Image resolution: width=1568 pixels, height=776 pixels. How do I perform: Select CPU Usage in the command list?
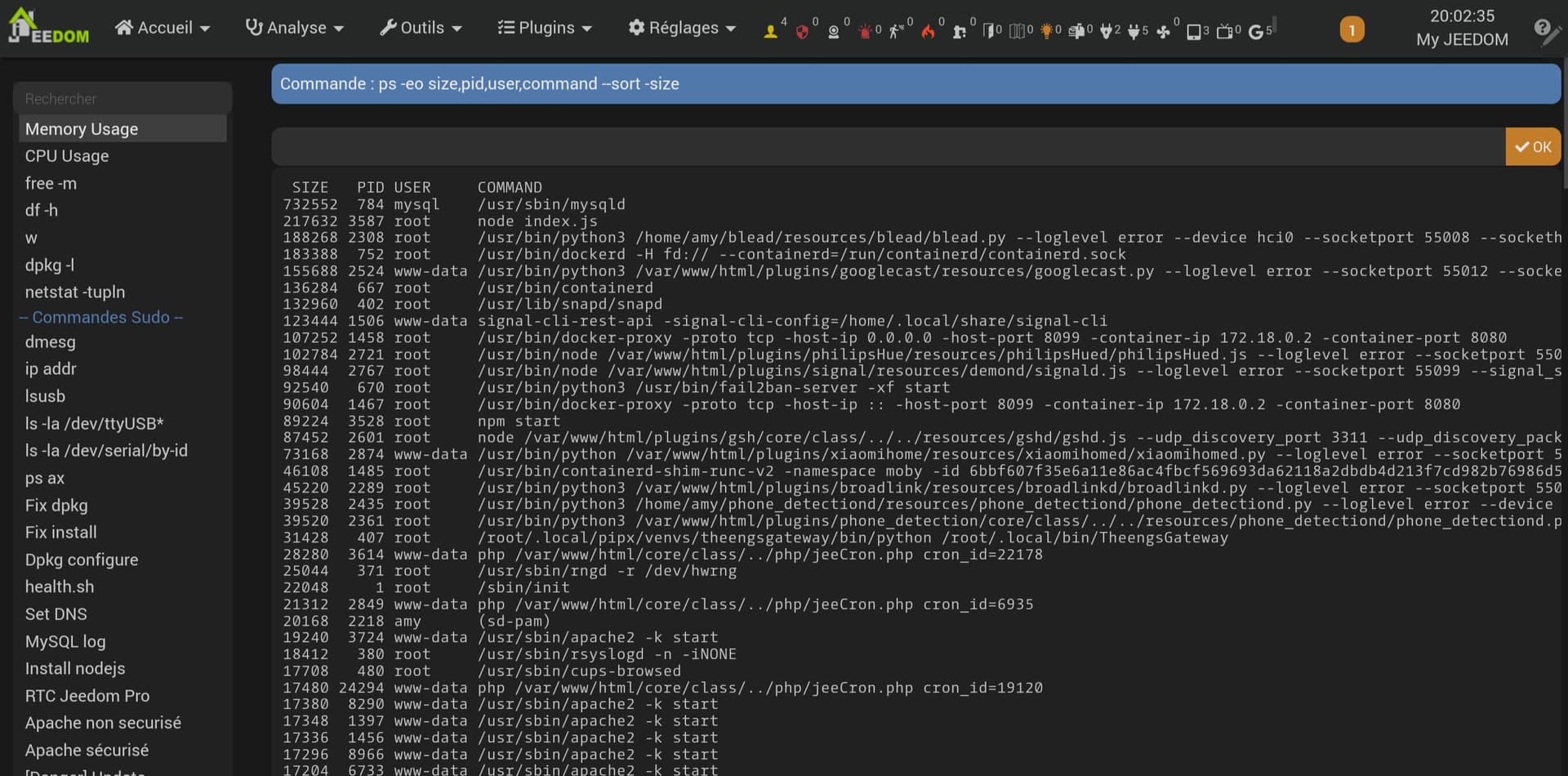67,156
